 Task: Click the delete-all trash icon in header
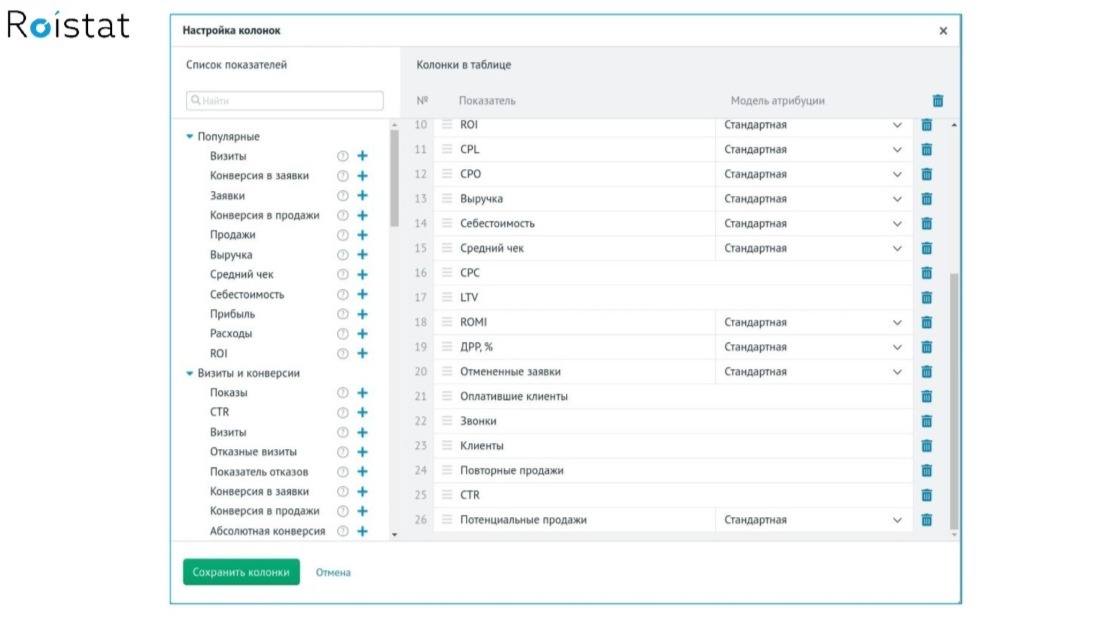(937, 101)
